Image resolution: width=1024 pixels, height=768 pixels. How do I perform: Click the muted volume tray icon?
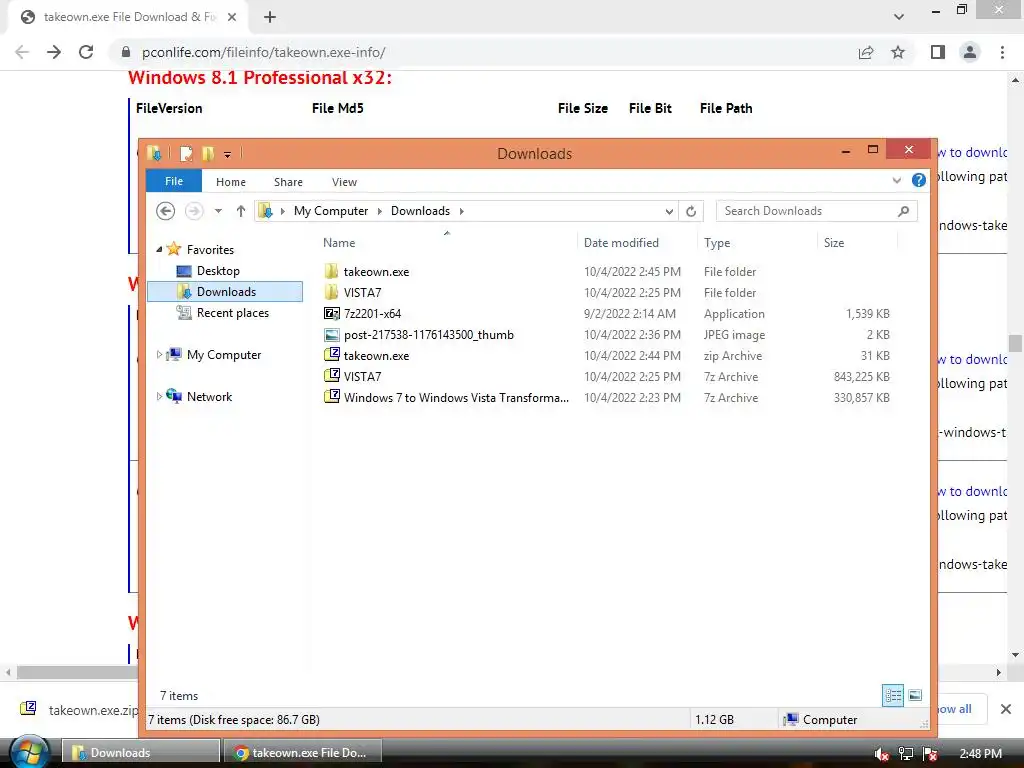tap(882, 754)
